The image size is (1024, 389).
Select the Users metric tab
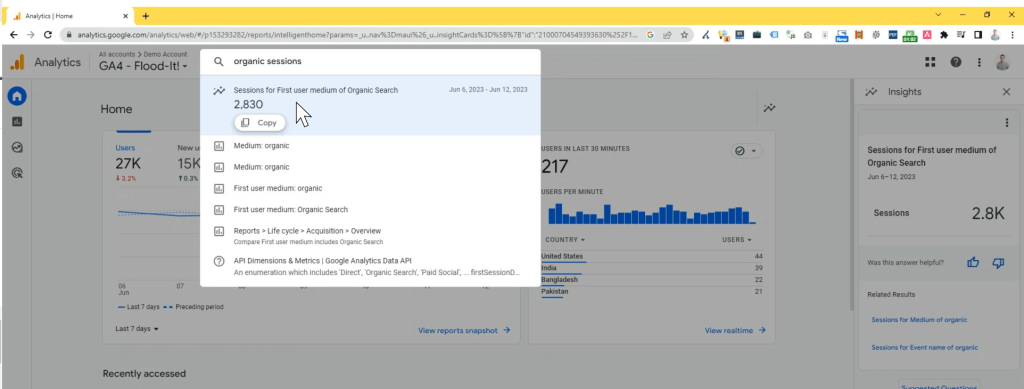point(125,148)
